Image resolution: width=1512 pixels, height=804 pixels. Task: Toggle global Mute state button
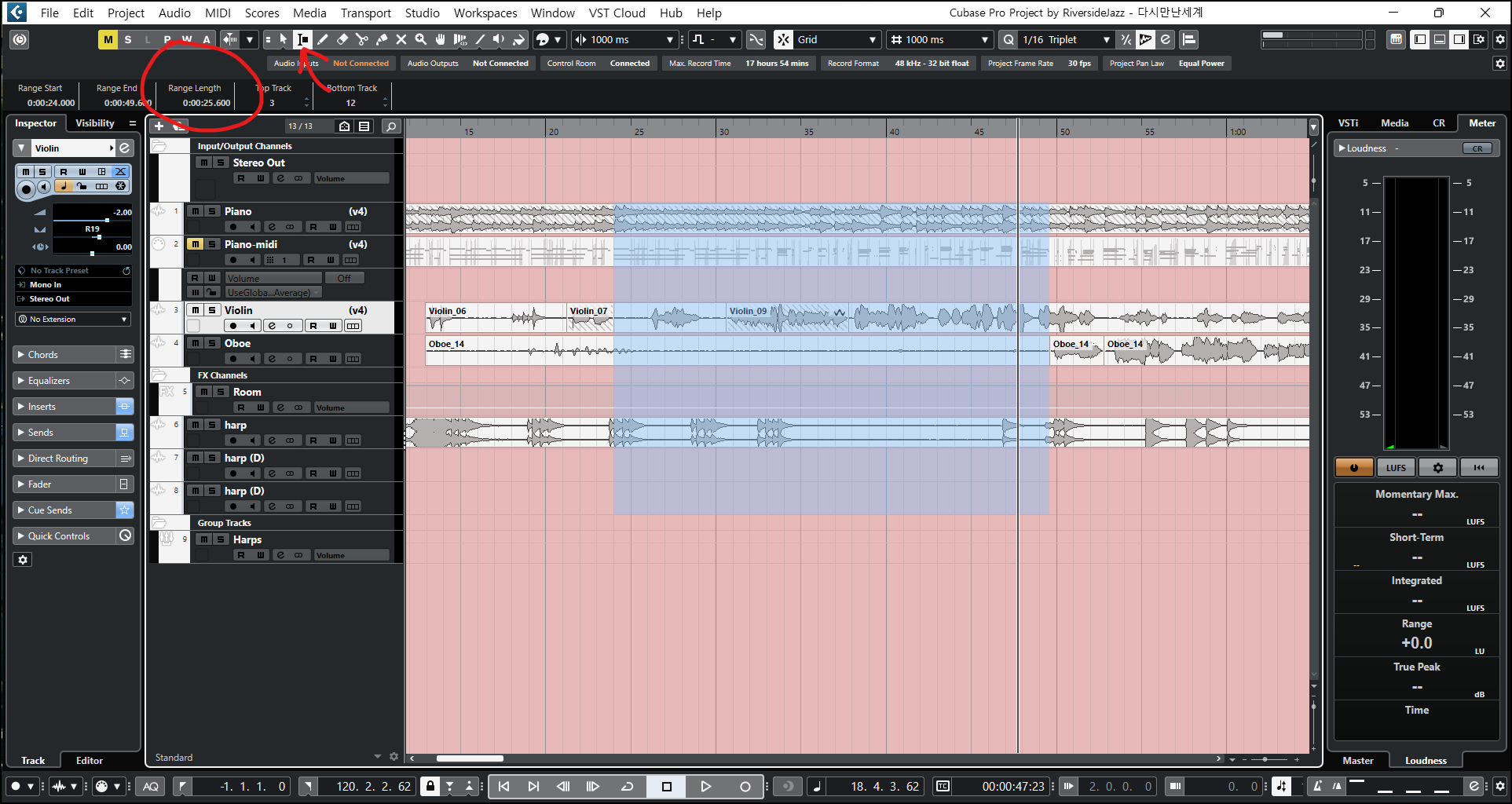108,40
